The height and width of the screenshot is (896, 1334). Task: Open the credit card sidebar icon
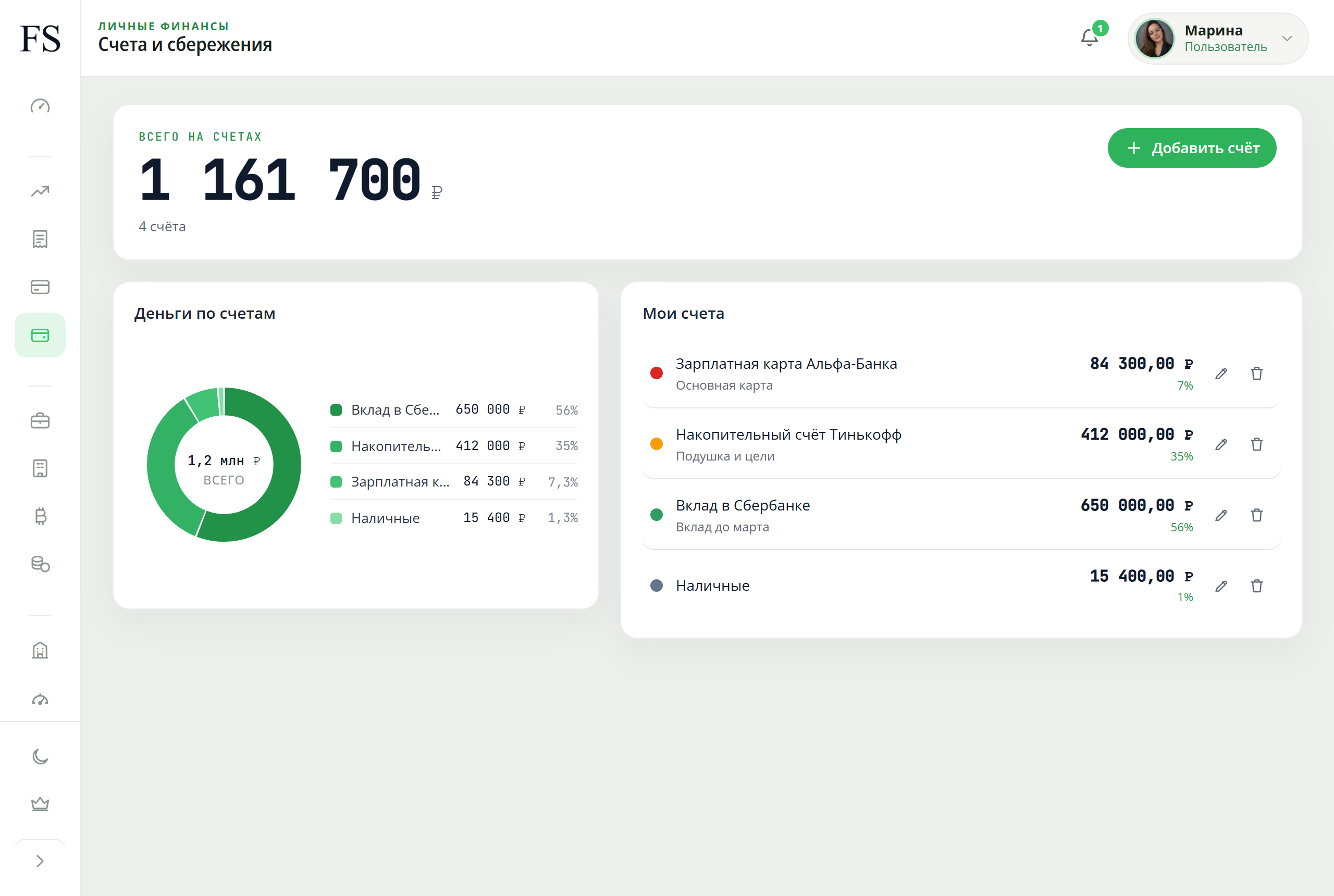click(x=40, y=287)
